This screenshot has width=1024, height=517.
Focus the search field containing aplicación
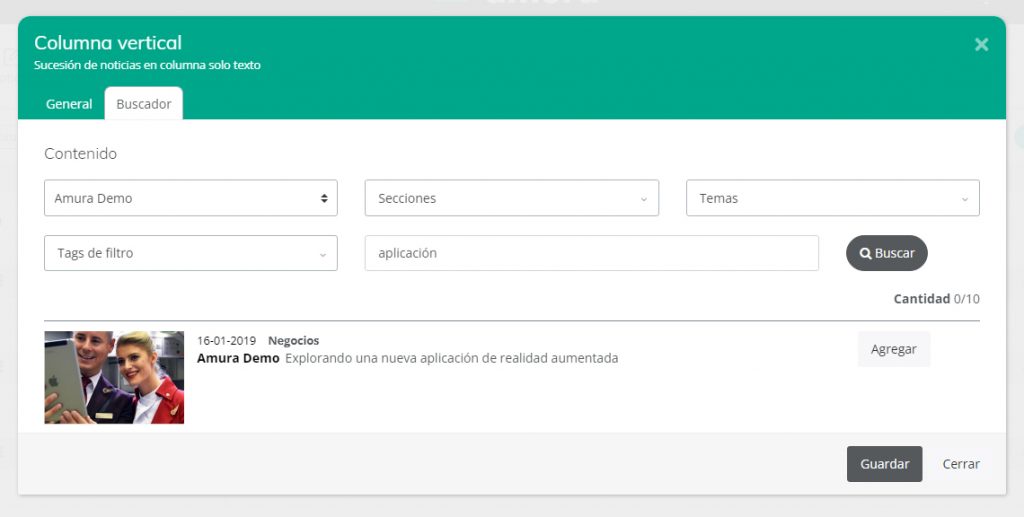591,253
